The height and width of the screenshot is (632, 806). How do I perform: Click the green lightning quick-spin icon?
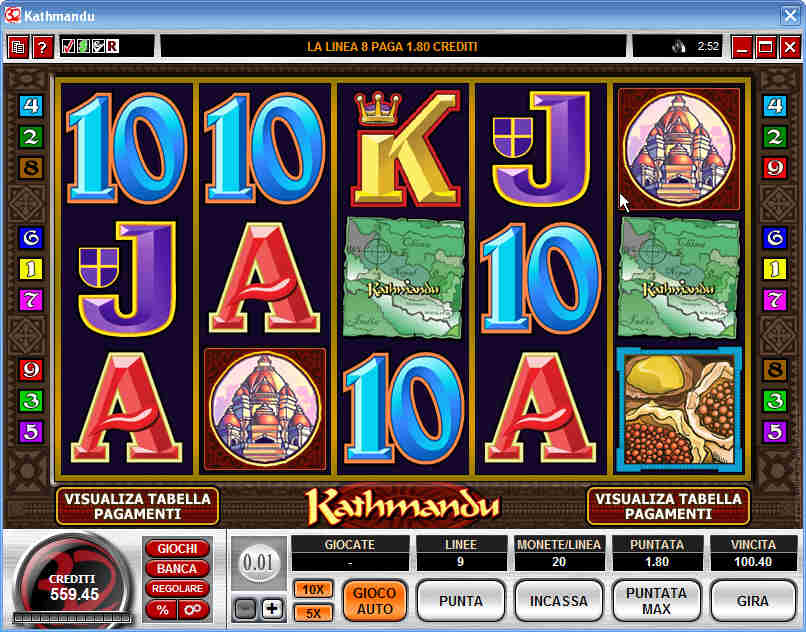pos(83,47)
